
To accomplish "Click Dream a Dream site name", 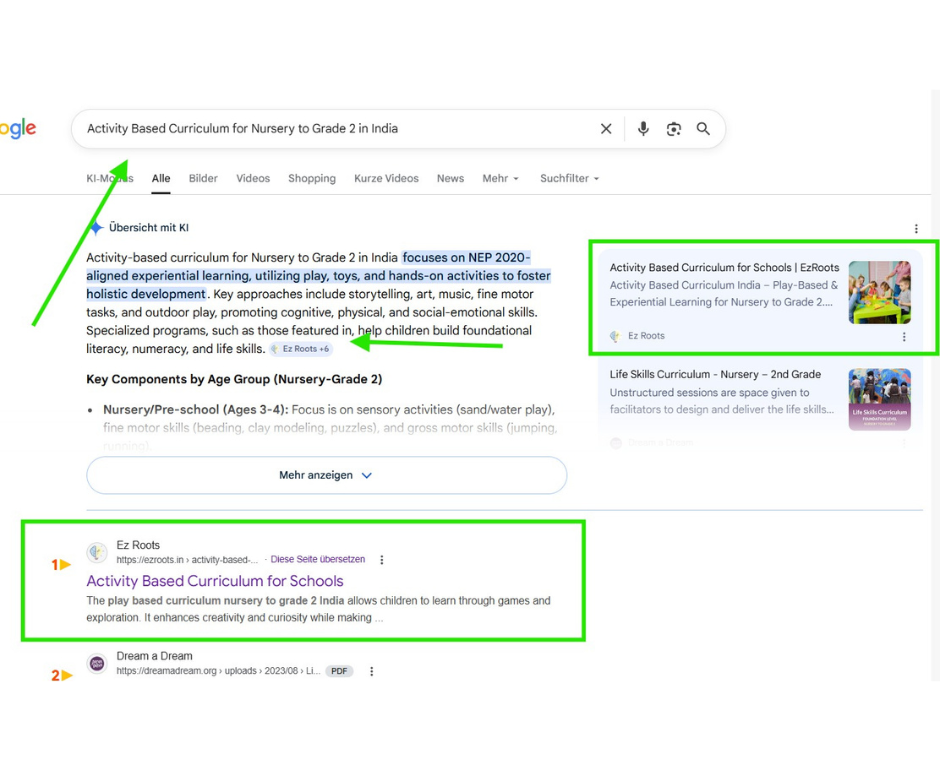I will 154,656.
